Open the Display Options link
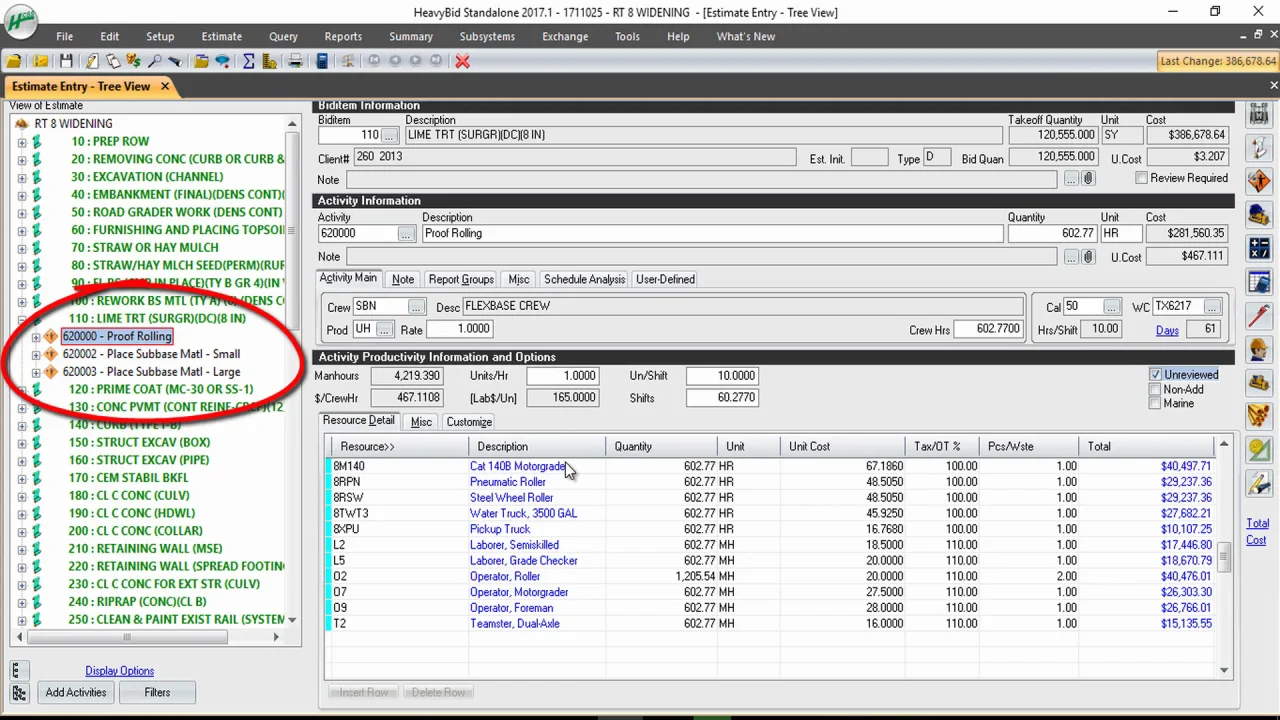The width and height of the screenshot is (1280, 720). tap(119, 671)
